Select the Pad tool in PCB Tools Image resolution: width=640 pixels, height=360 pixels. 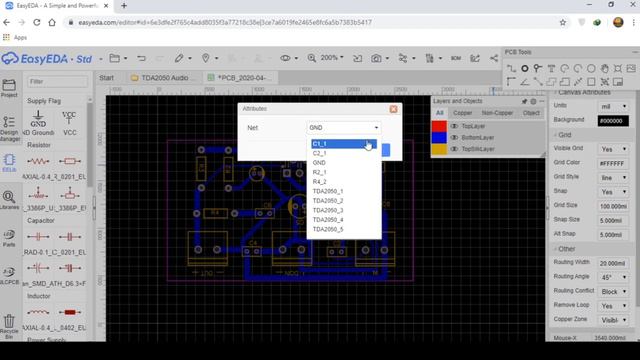click(524, 68)
